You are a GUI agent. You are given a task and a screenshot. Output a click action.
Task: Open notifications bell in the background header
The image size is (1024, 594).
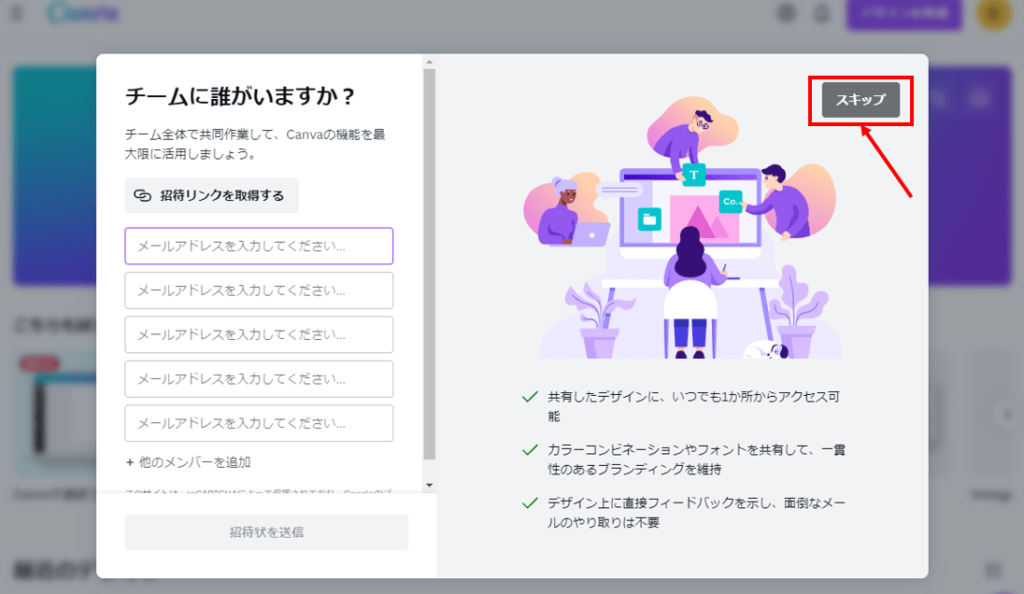[x=822, y=13]
